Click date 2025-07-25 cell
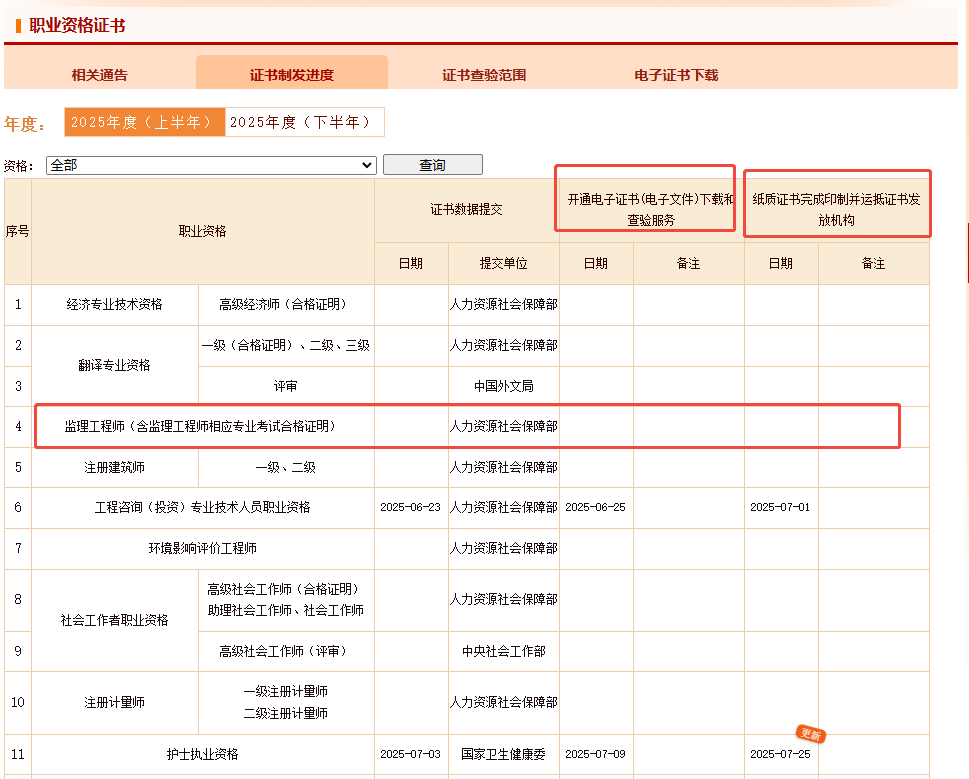The width and height of the screenshot is (969, 779). [781, 754]
